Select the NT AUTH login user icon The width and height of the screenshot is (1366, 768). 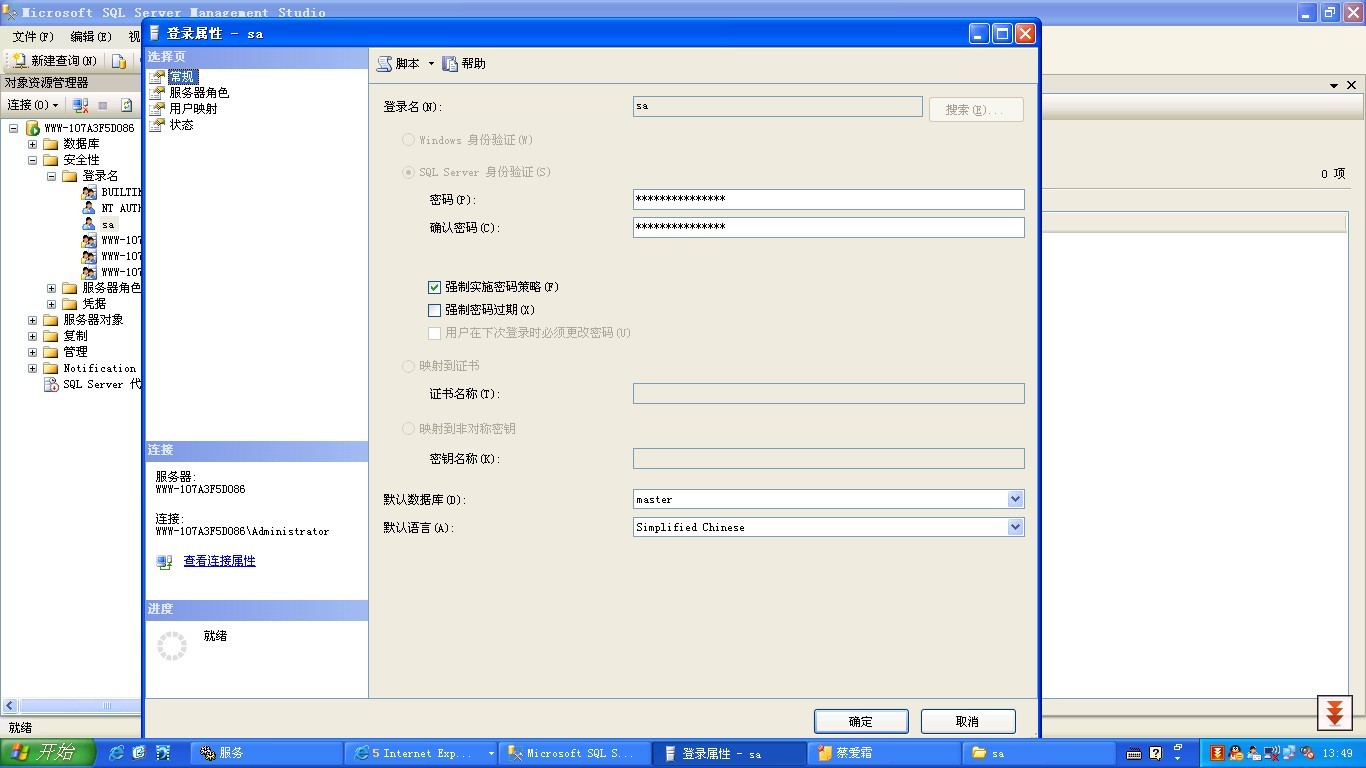(x=89, y=208)
